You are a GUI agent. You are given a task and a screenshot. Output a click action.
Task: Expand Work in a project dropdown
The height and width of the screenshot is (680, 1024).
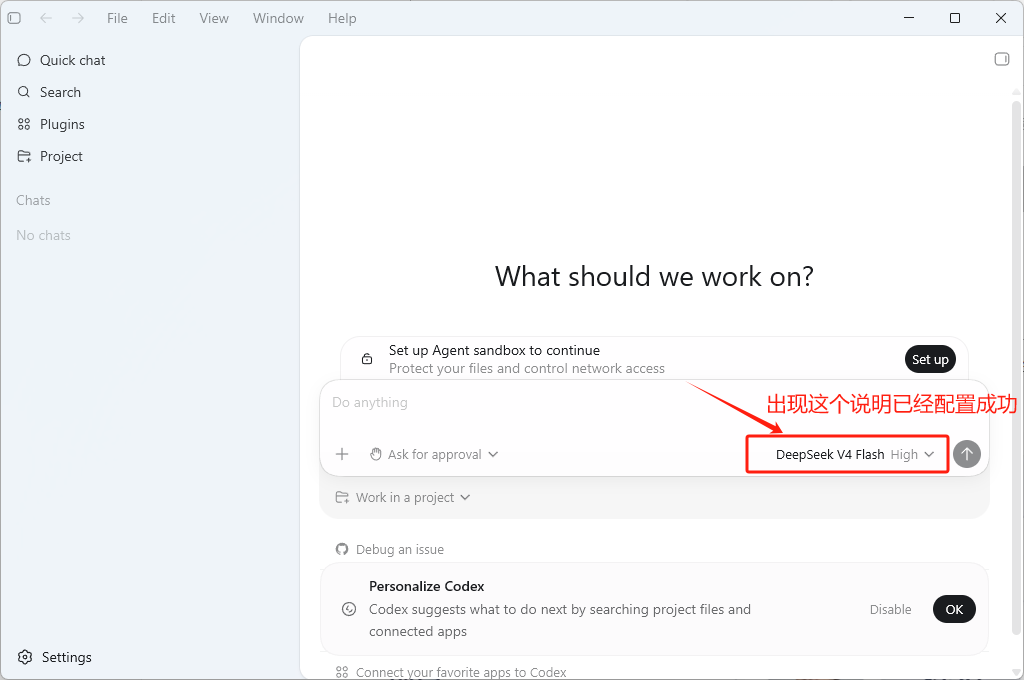pyautogui.click(x=403, y=497)
